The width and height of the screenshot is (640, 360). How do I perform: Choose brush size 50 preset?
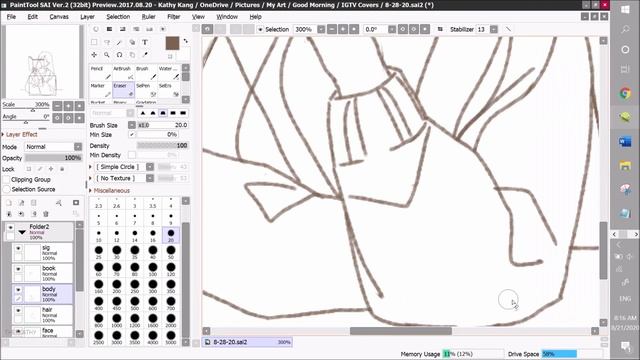(x=171, y=252)
